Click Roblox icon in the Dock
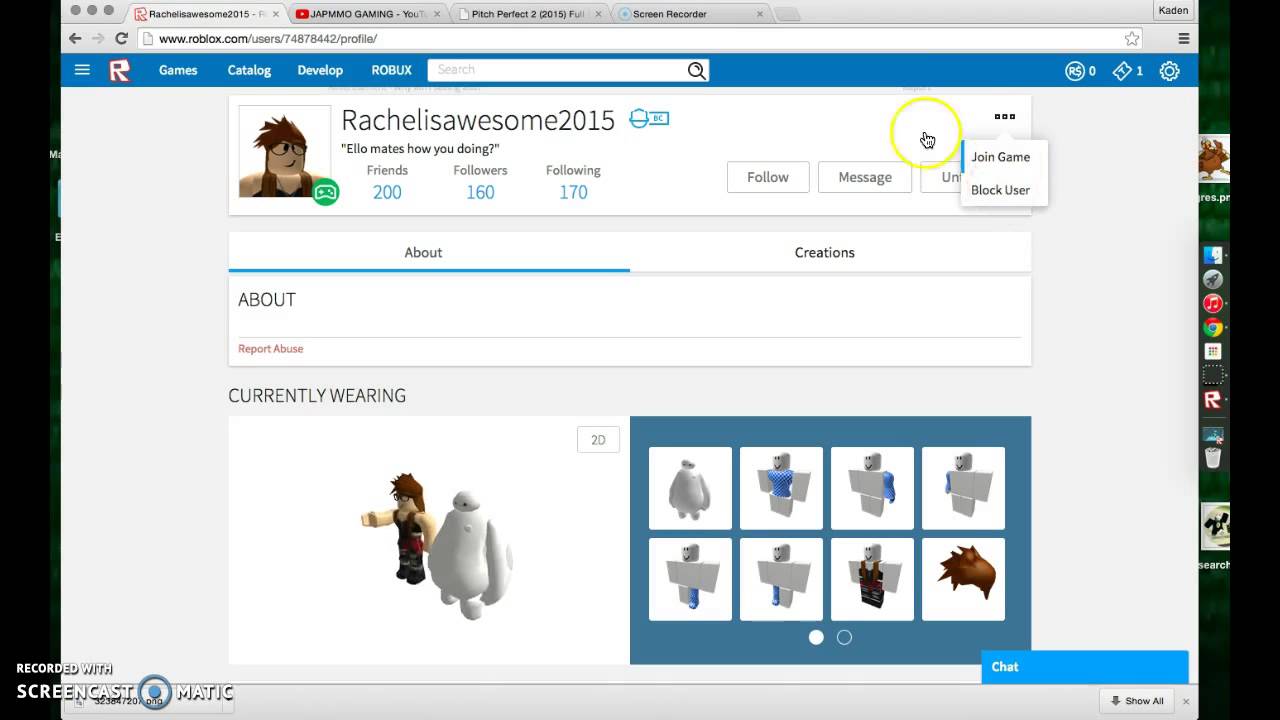 (x=1213, y=400)
